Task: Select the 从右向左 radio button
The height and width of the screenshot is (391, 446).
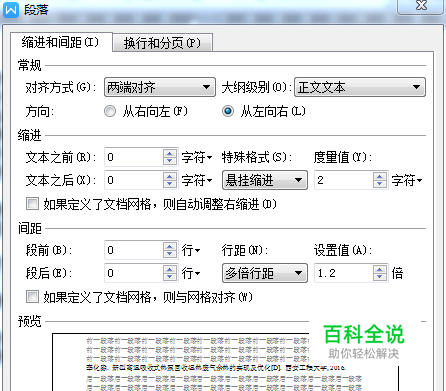Action: click(x=110, y=111)
